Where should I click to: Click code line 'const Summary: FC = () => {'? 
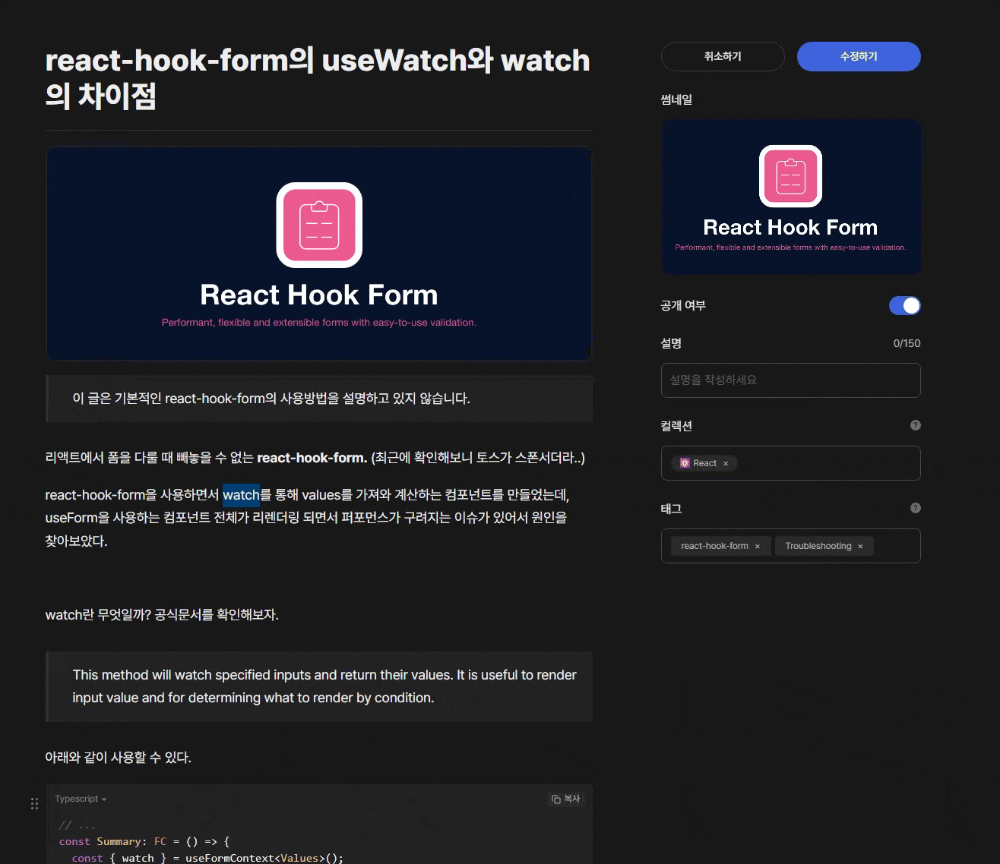pyautogui.click(x=144, y=842)
